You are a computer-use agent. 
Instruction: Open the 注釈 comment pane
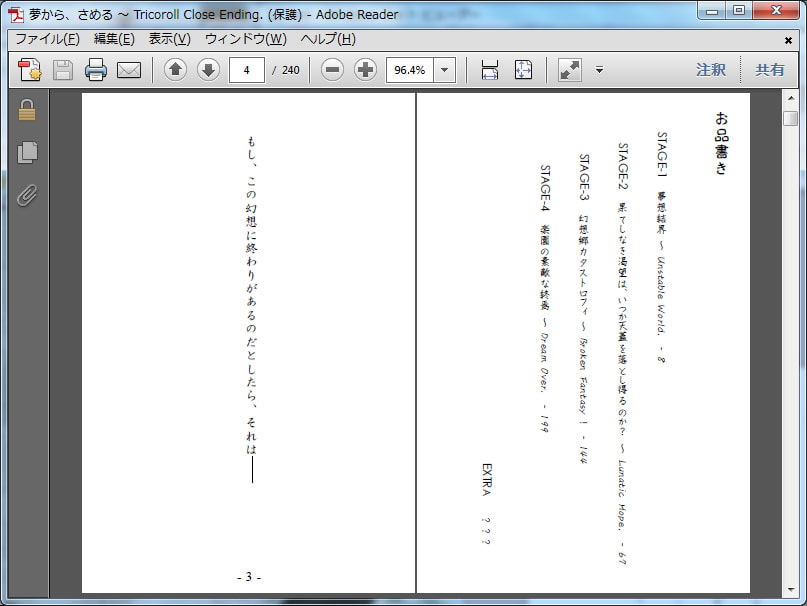711,70
